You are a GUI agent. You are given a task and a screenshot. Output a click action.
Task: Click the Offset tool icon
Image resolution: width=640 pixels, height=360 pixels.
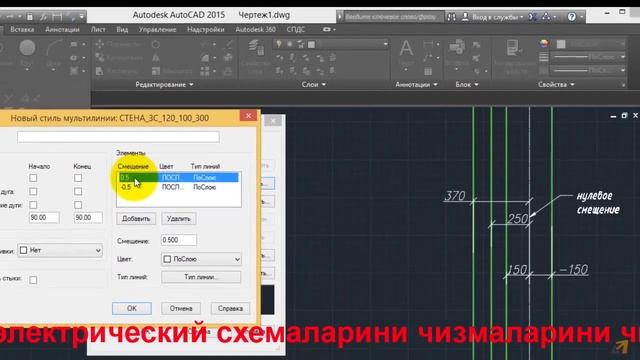tap(229, 71)
